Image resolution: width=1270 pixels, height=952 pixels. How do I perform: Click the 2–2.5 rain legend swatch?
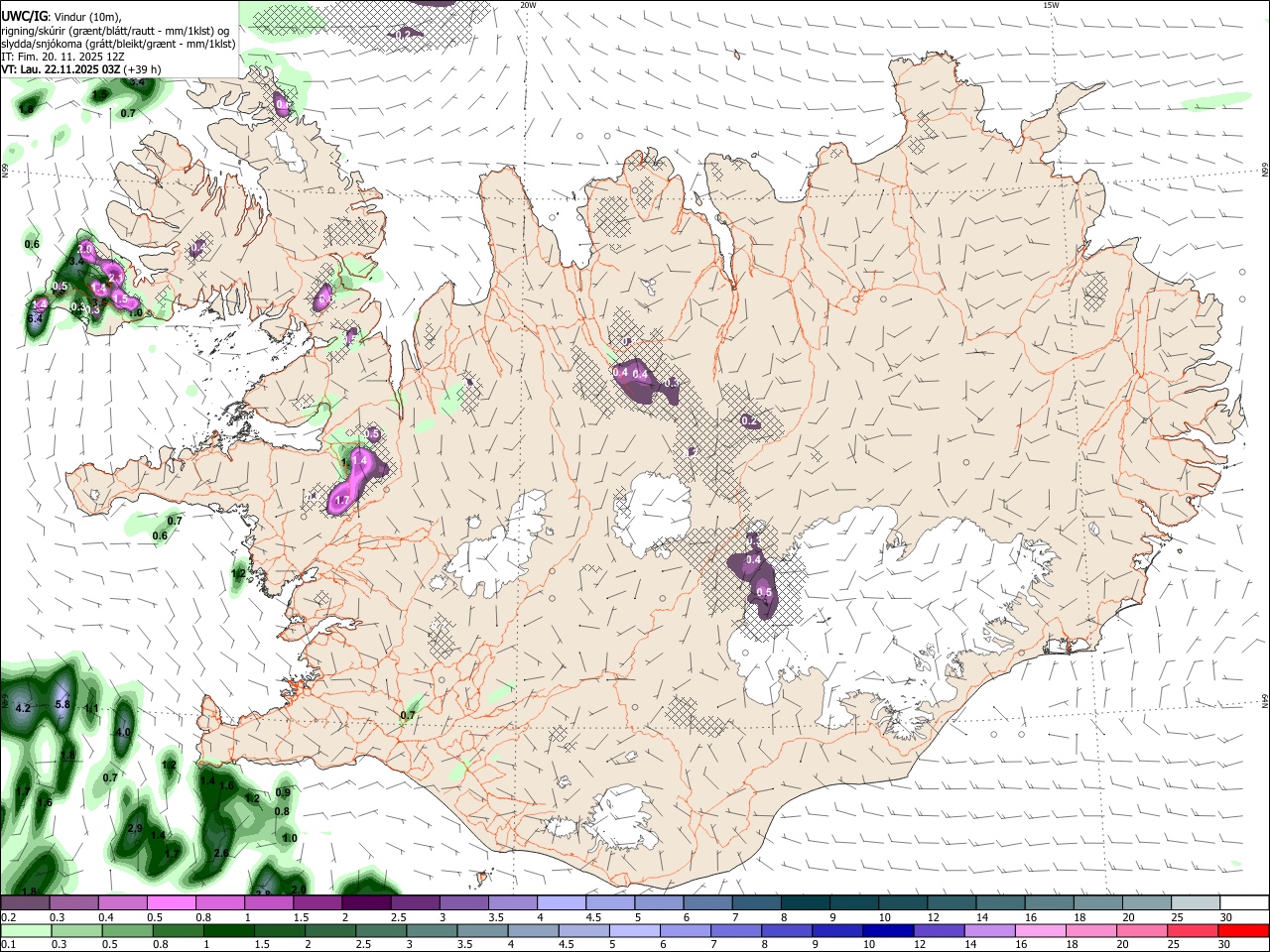(329, 931)
